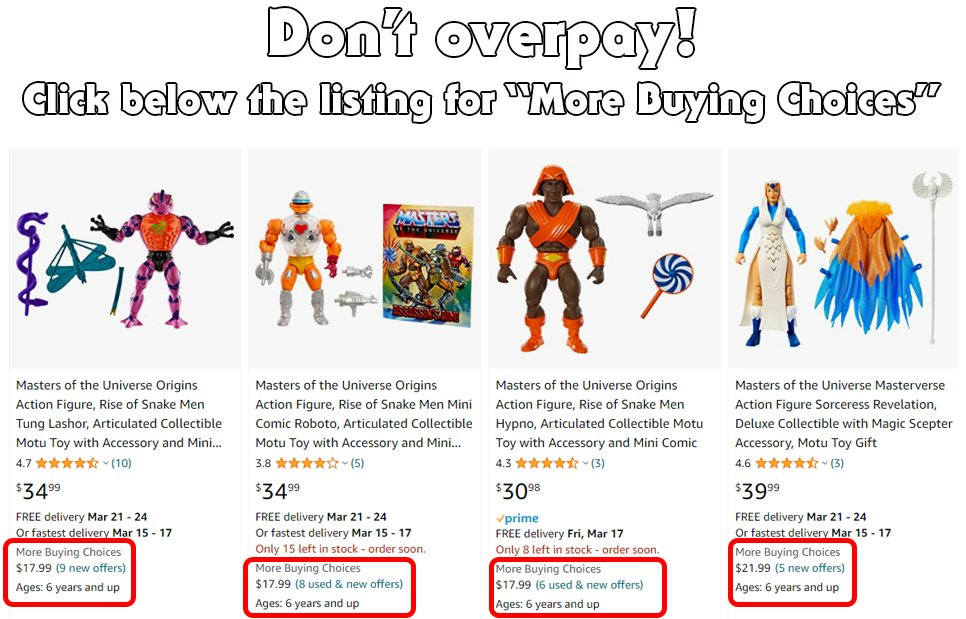Expand the 4.7 star rating popover arrow
The image size is (966, 619).
(x=105, y=463)
